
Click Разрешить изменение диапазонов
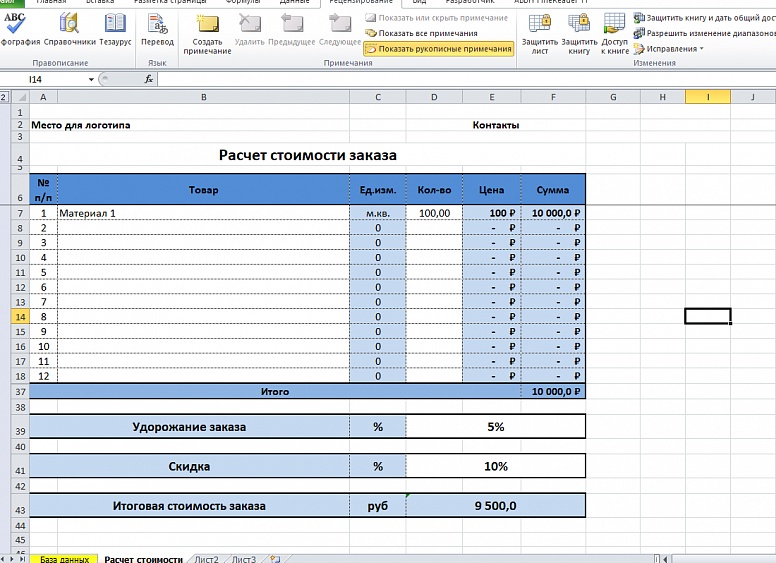tap(704, 33)
